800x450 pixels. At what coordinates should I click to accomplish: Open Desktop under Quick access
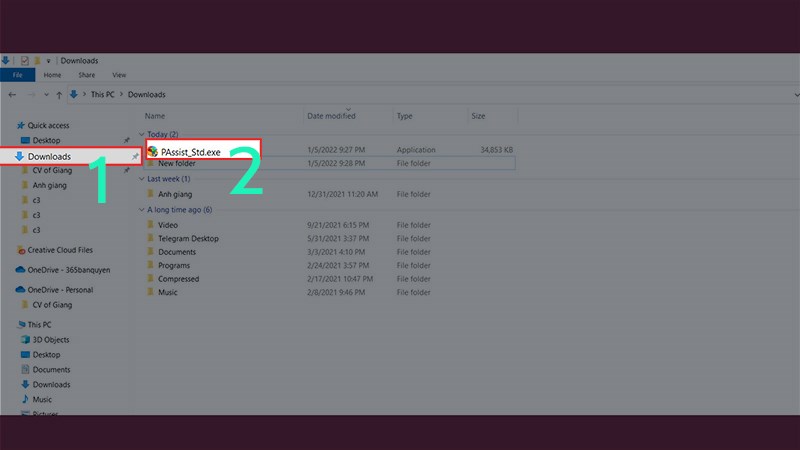(x=46, y=140)
